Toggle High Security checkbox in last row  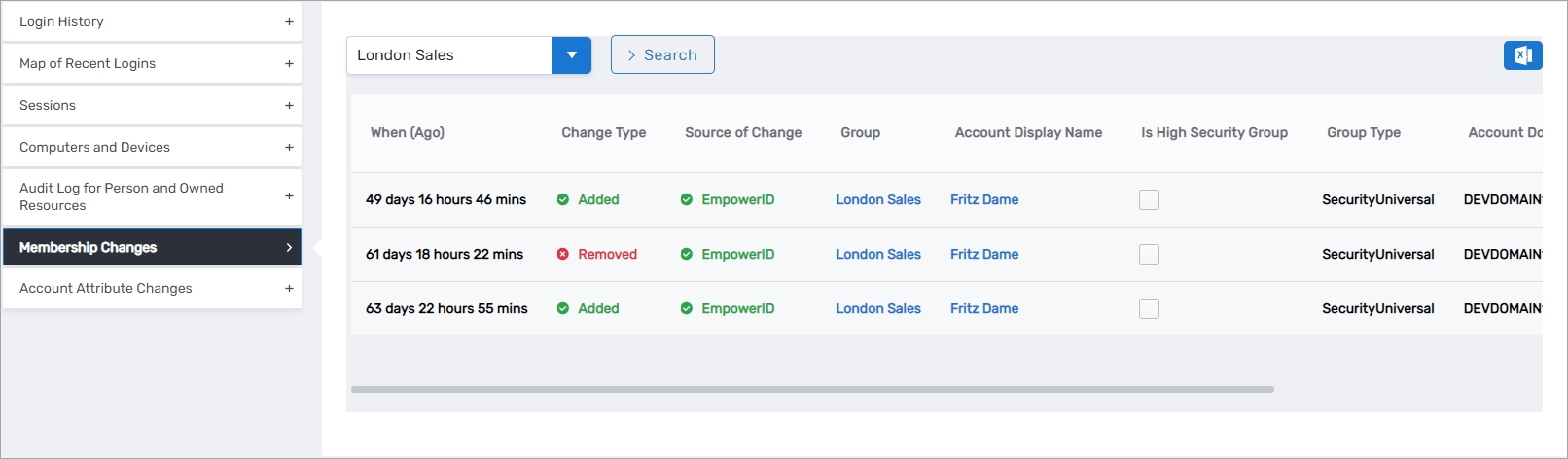[1149, 308]
